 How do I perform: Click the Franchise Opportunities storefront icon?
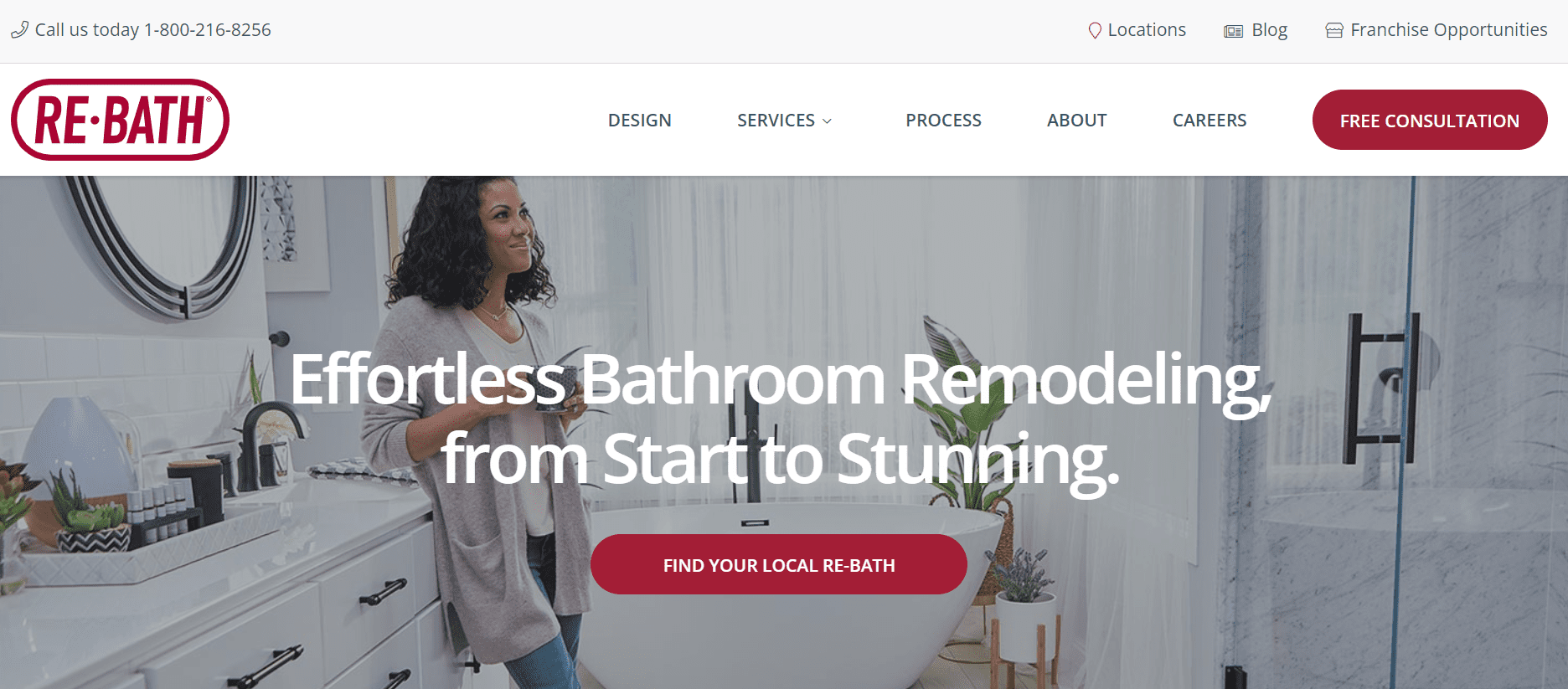click(x=1334, y=31)
